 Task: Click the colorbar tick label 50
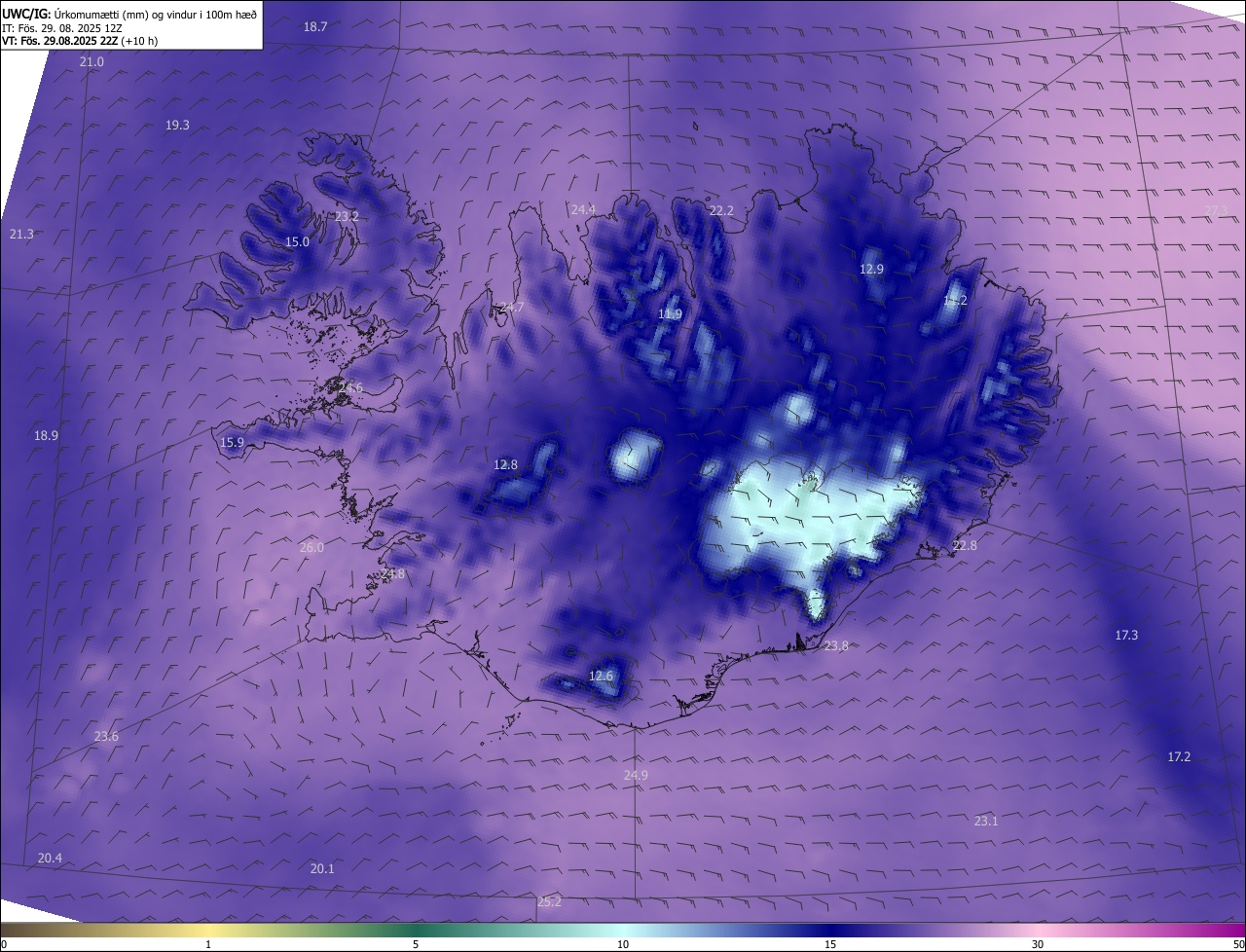coord(1239,945)
